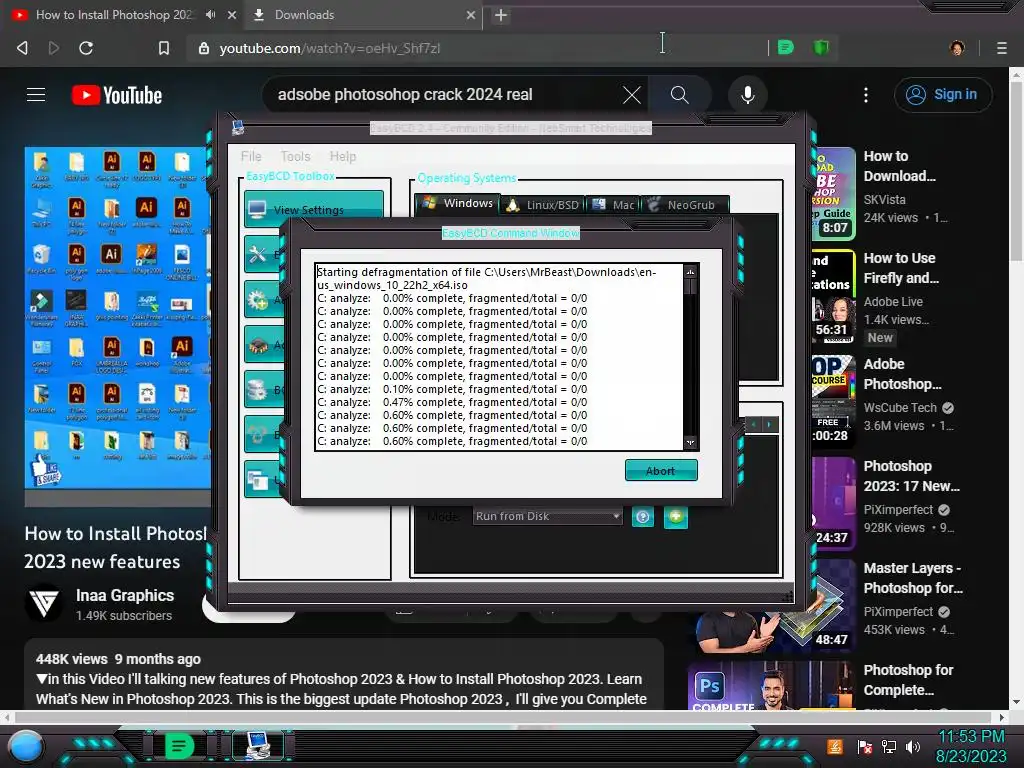
Task: Start voice search with the microphone
Action: (748, 95)
